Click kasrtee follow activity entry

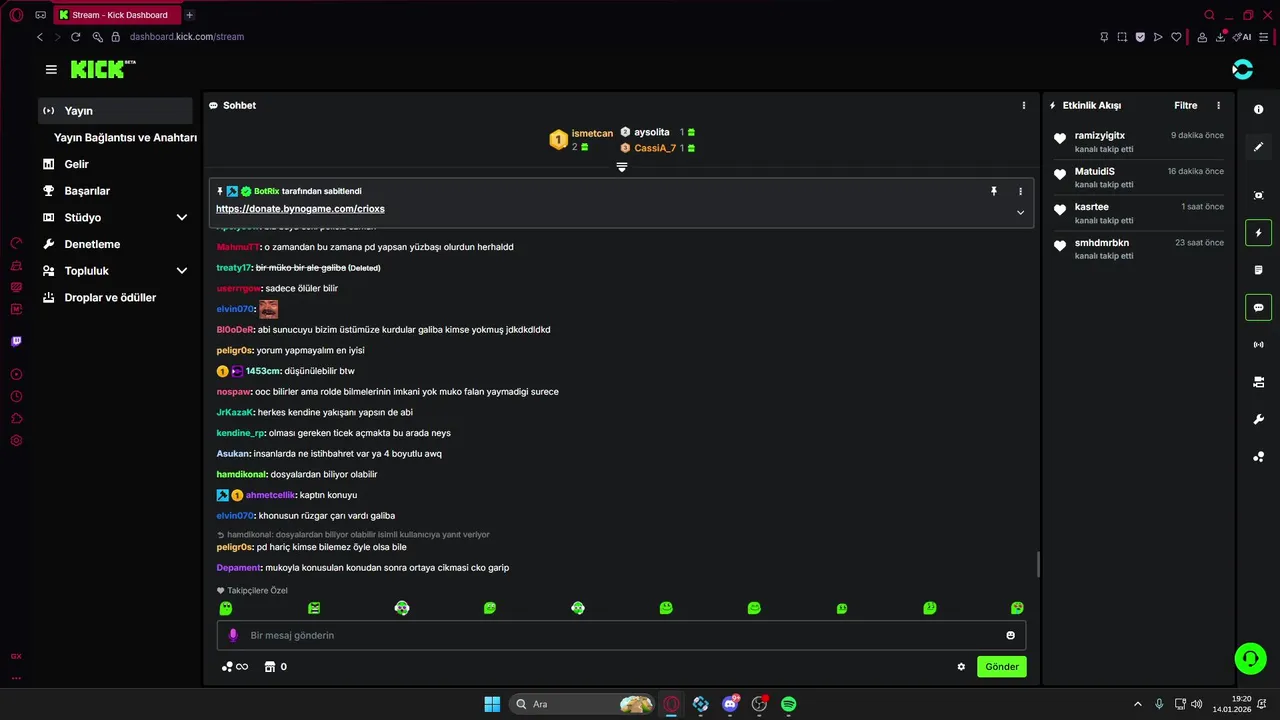[x=1139, y=213]
